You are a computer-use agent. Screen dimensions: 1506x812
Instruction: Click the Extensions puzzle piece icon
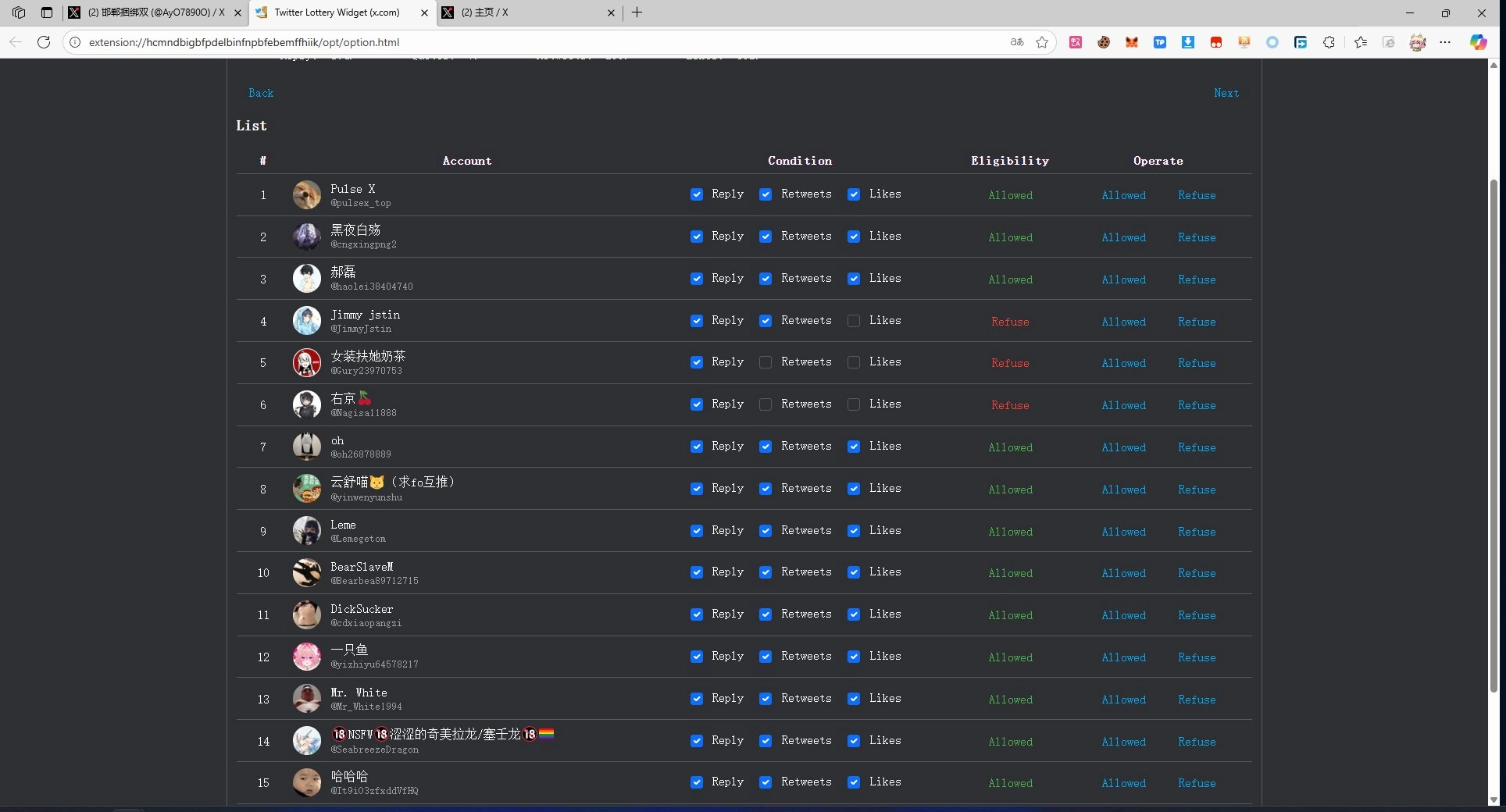coord(1329,42)
